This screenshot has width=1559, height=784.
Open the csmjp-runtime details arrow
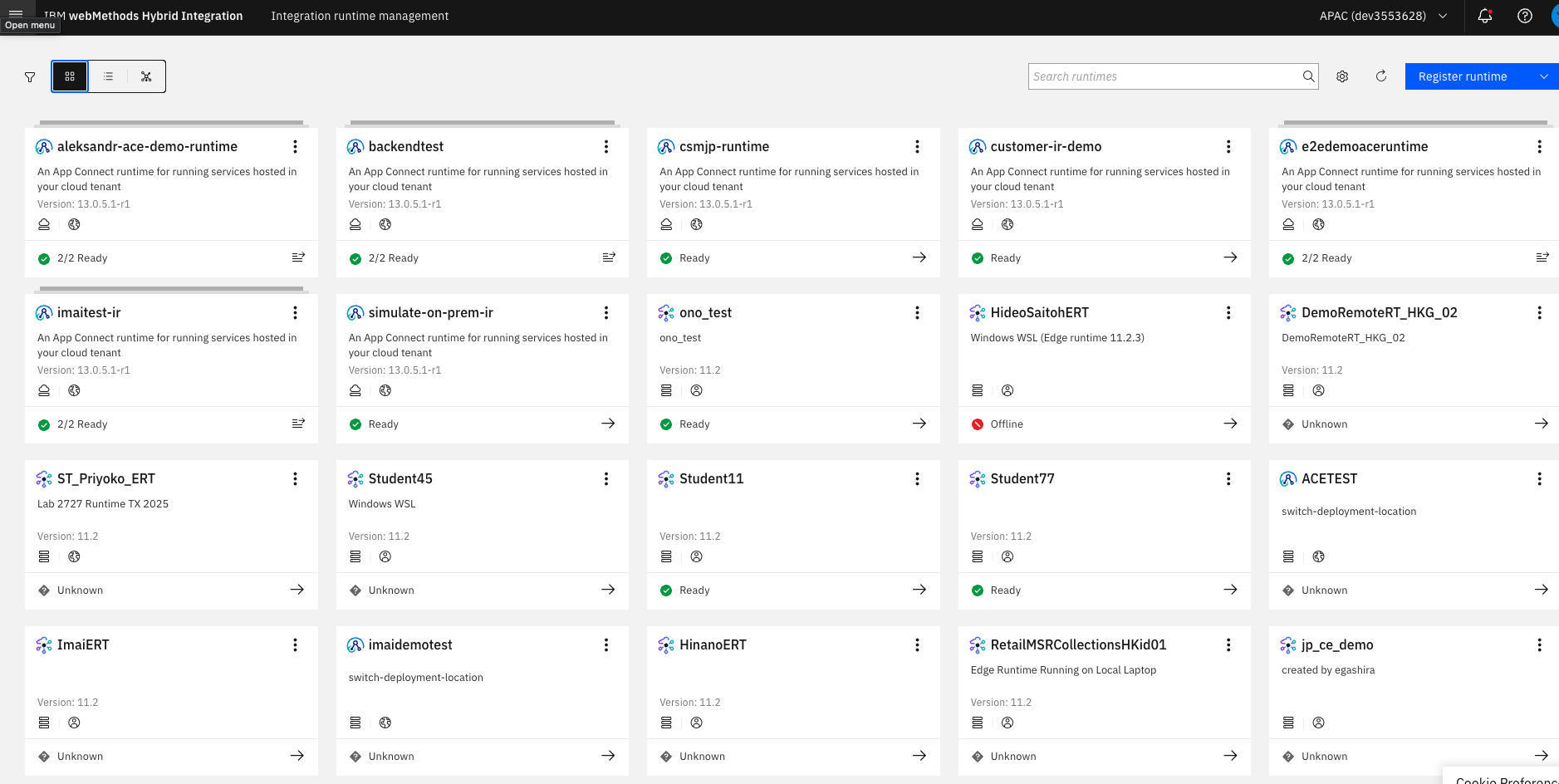click(x=919, y=257)
